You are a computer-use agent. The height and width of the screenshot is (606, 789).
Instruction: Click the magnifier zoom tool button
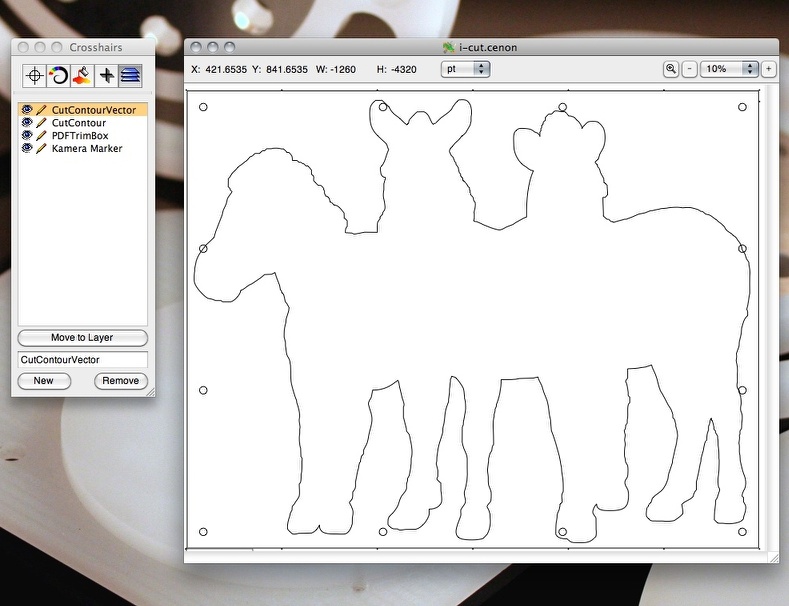tap(671, 69)
